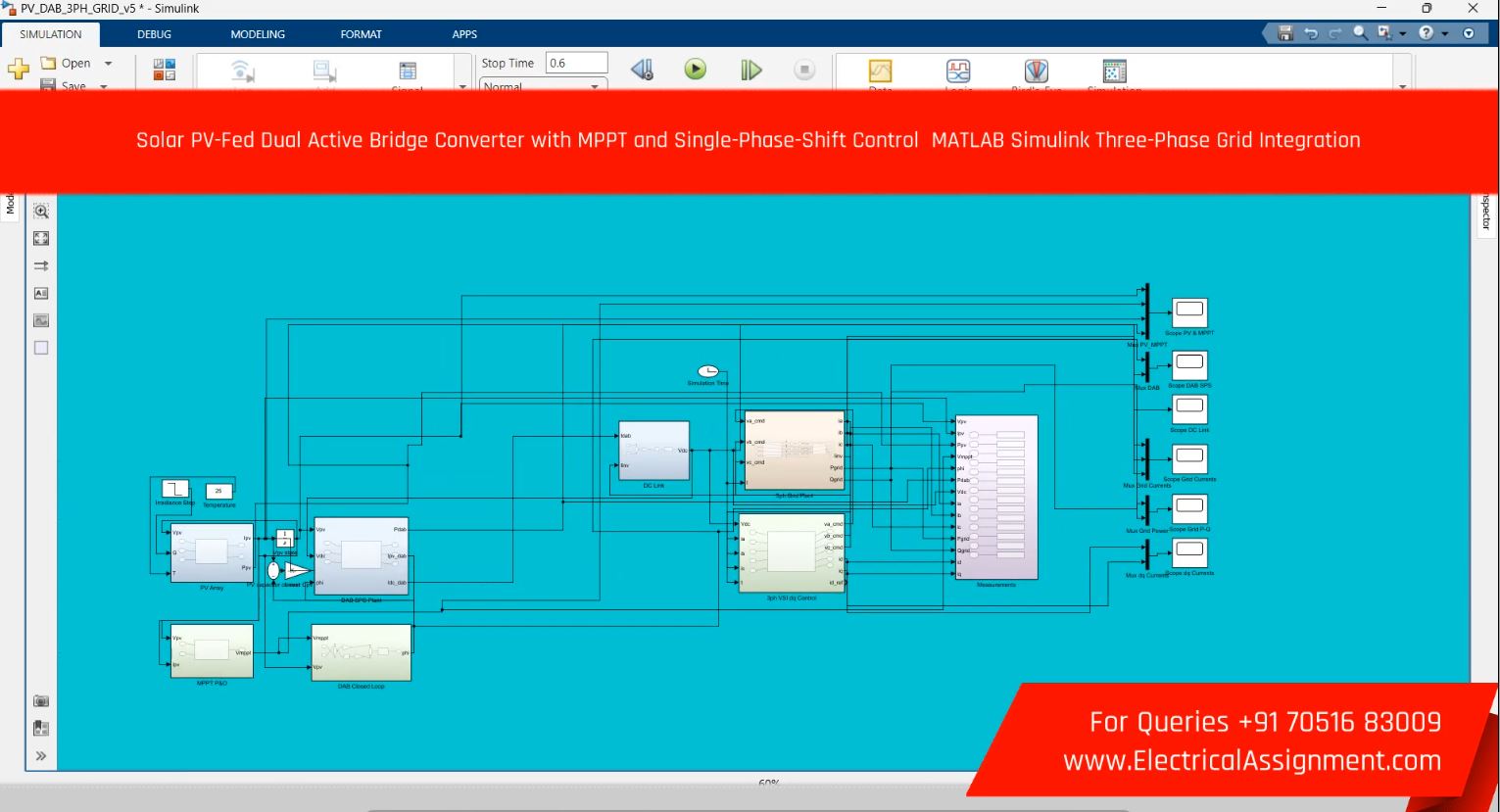Select the Measurements block
Screen dimensions: 1500x812
pyautogui.click(x=996, y=498)
